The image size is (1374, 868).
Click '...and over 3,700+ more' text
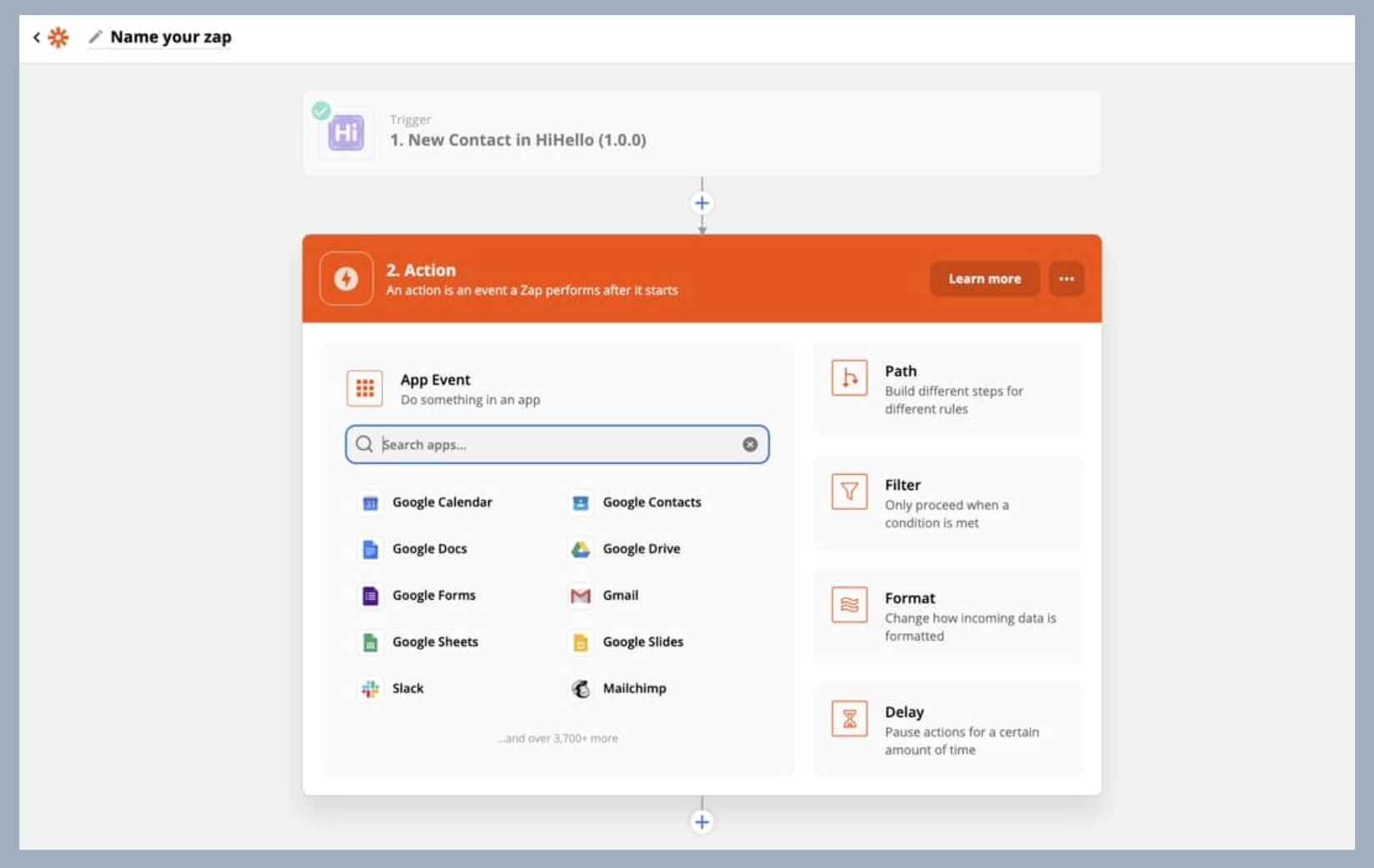point(557,739)
